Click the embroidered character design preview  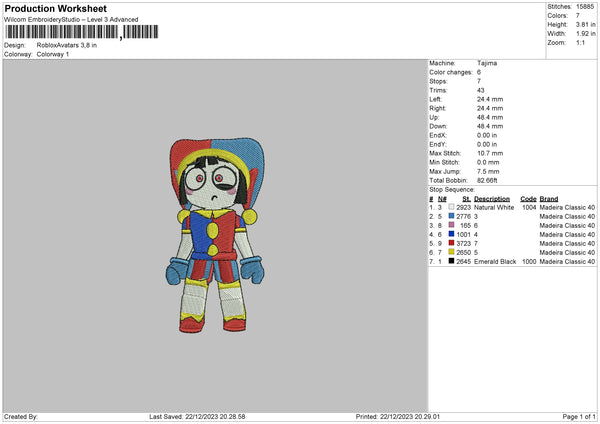click(215, 235)
